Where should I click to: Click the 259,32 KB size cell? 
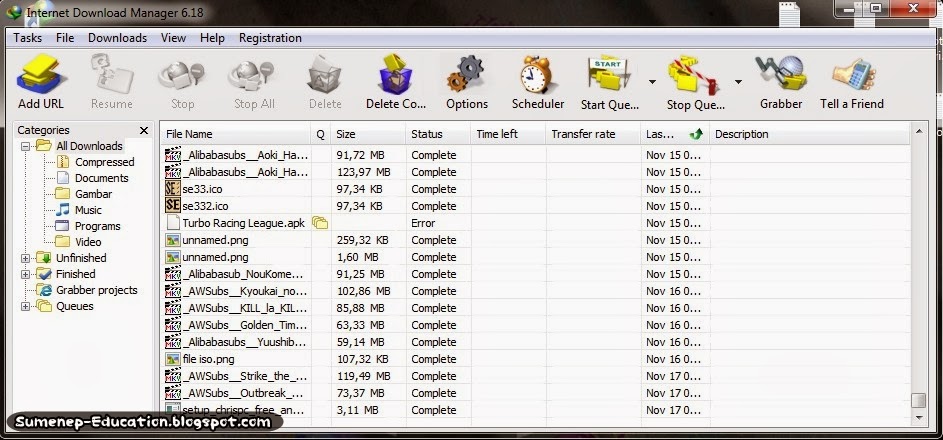click(x=362, y=240)
